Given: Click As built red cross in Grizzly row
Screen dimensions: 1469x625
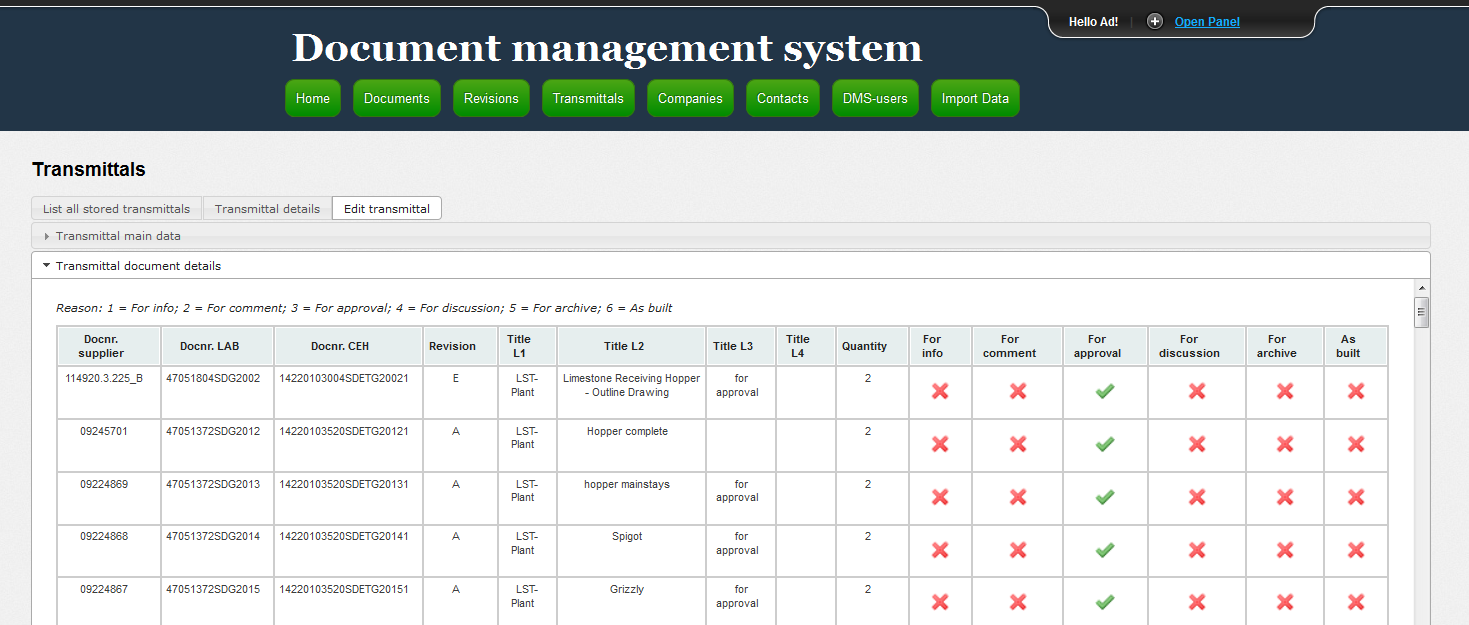Looking at the screenshot, I should click(1356, 602).
